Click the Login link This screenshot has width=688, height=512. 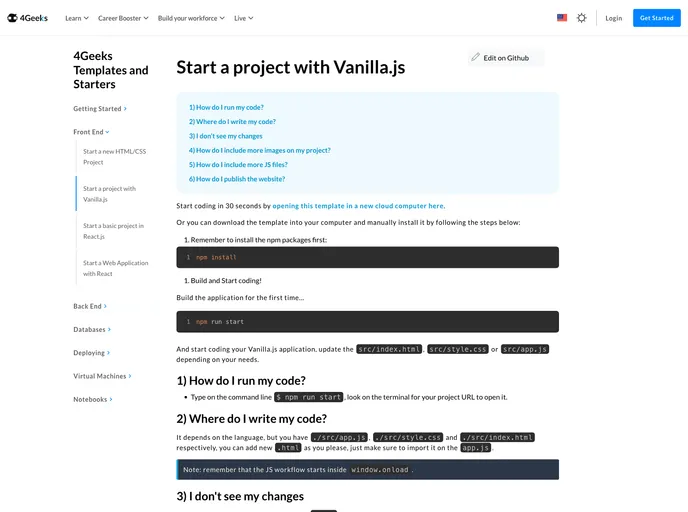point(613,18)
